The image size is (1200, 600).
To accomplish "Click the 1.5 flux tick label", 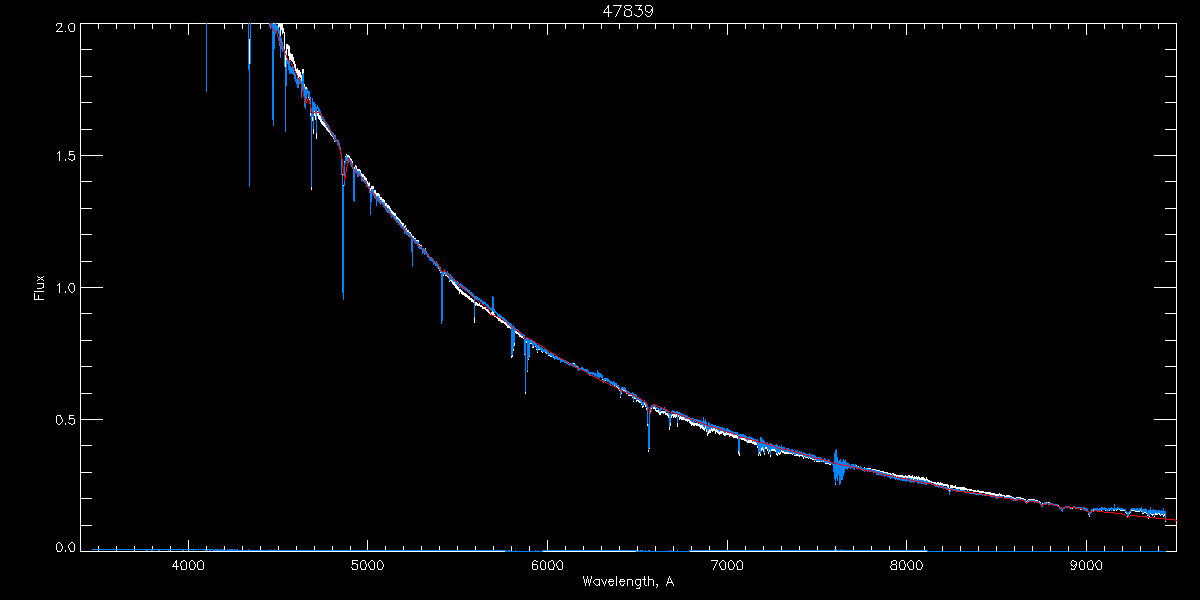I will click(65, 156).
